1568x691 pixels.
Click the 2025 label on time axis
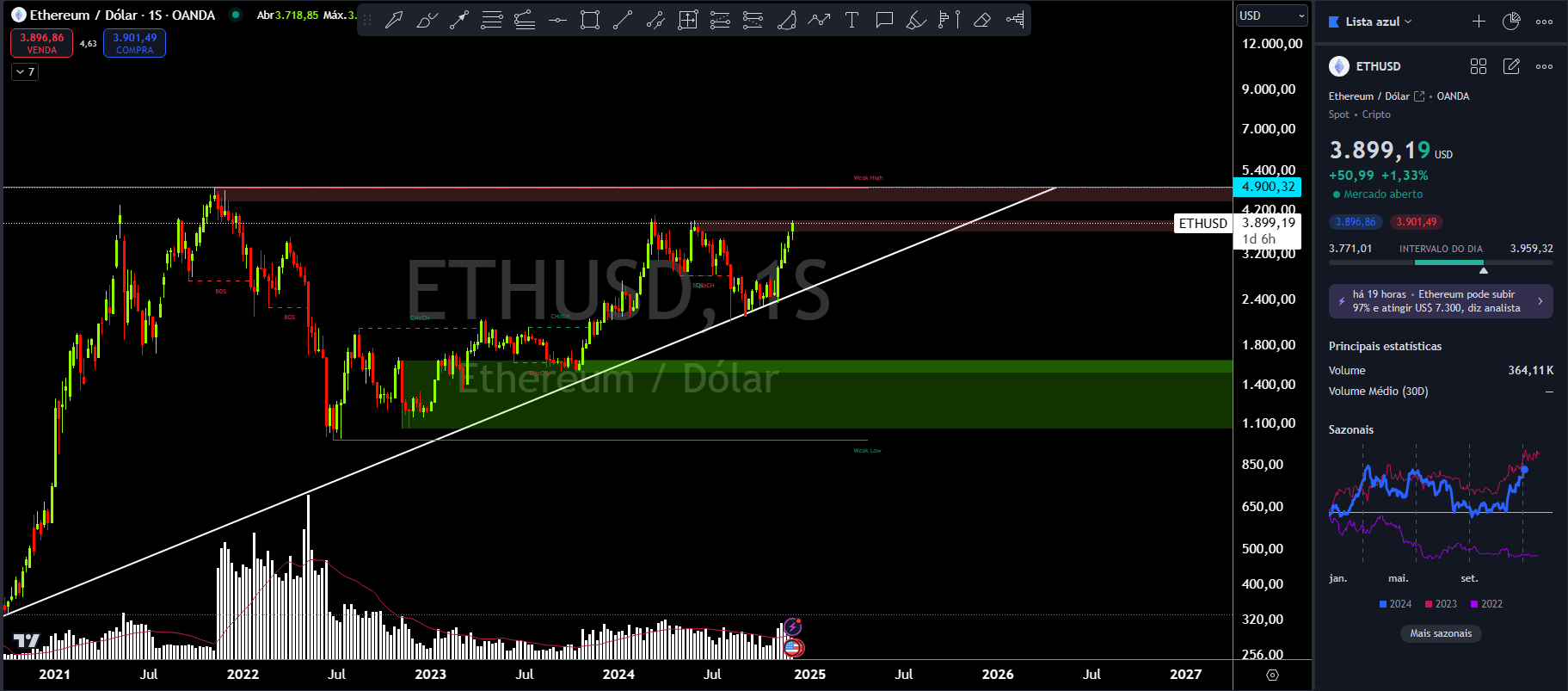(809, 675)
